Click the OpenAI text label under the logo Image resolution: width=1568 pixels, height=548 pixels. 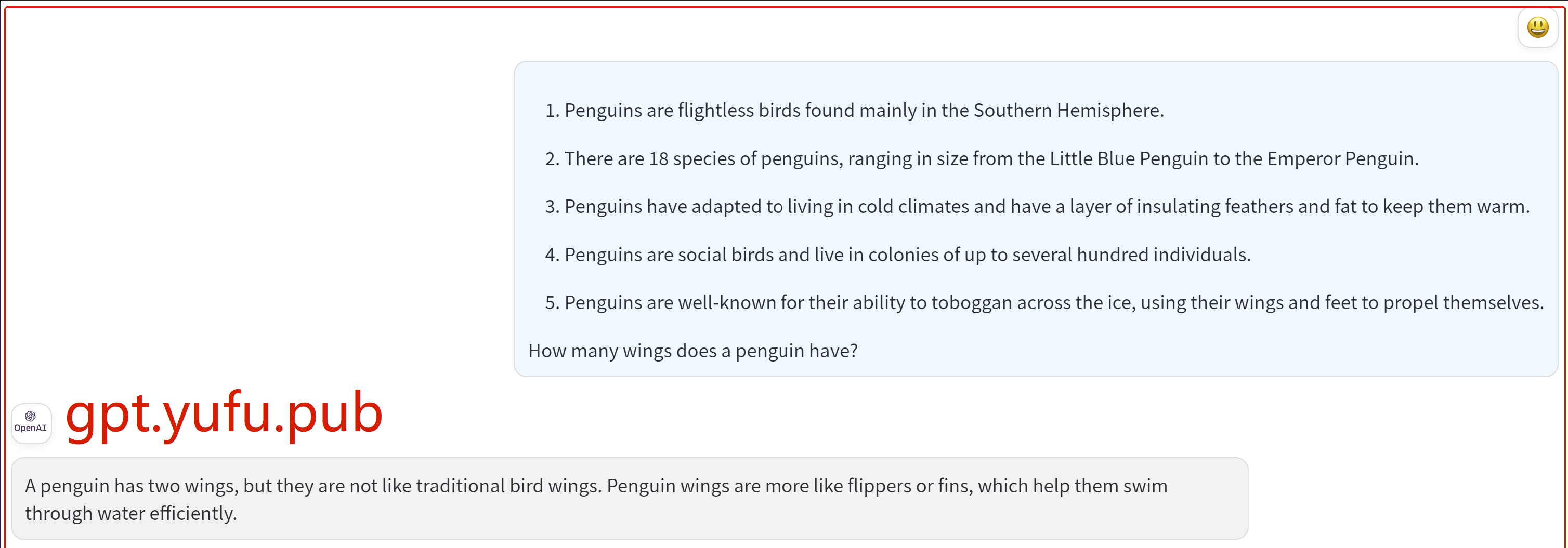point(31,428)
